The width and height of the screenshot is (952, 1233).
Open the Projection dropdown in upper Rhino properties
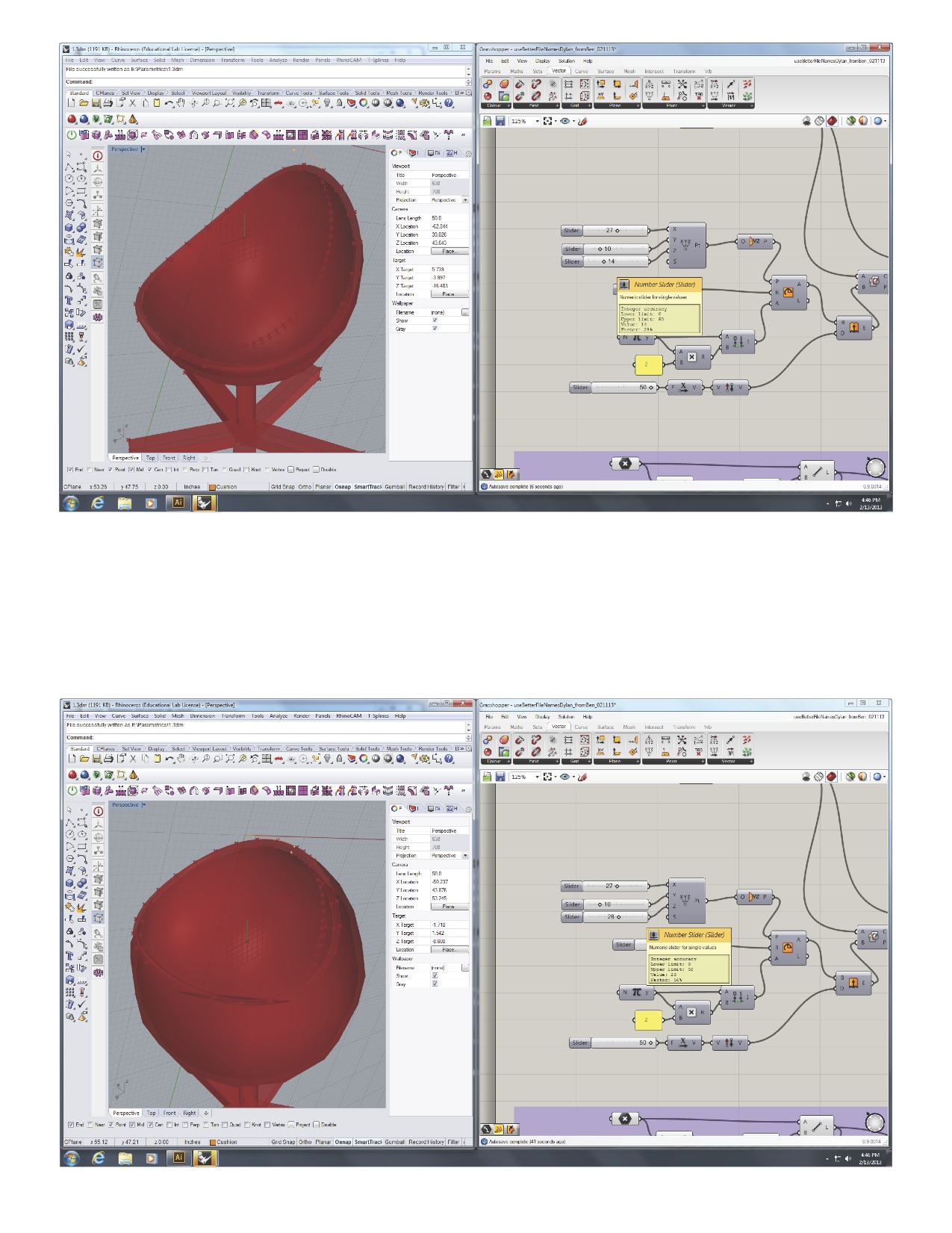tap(465, 200)
